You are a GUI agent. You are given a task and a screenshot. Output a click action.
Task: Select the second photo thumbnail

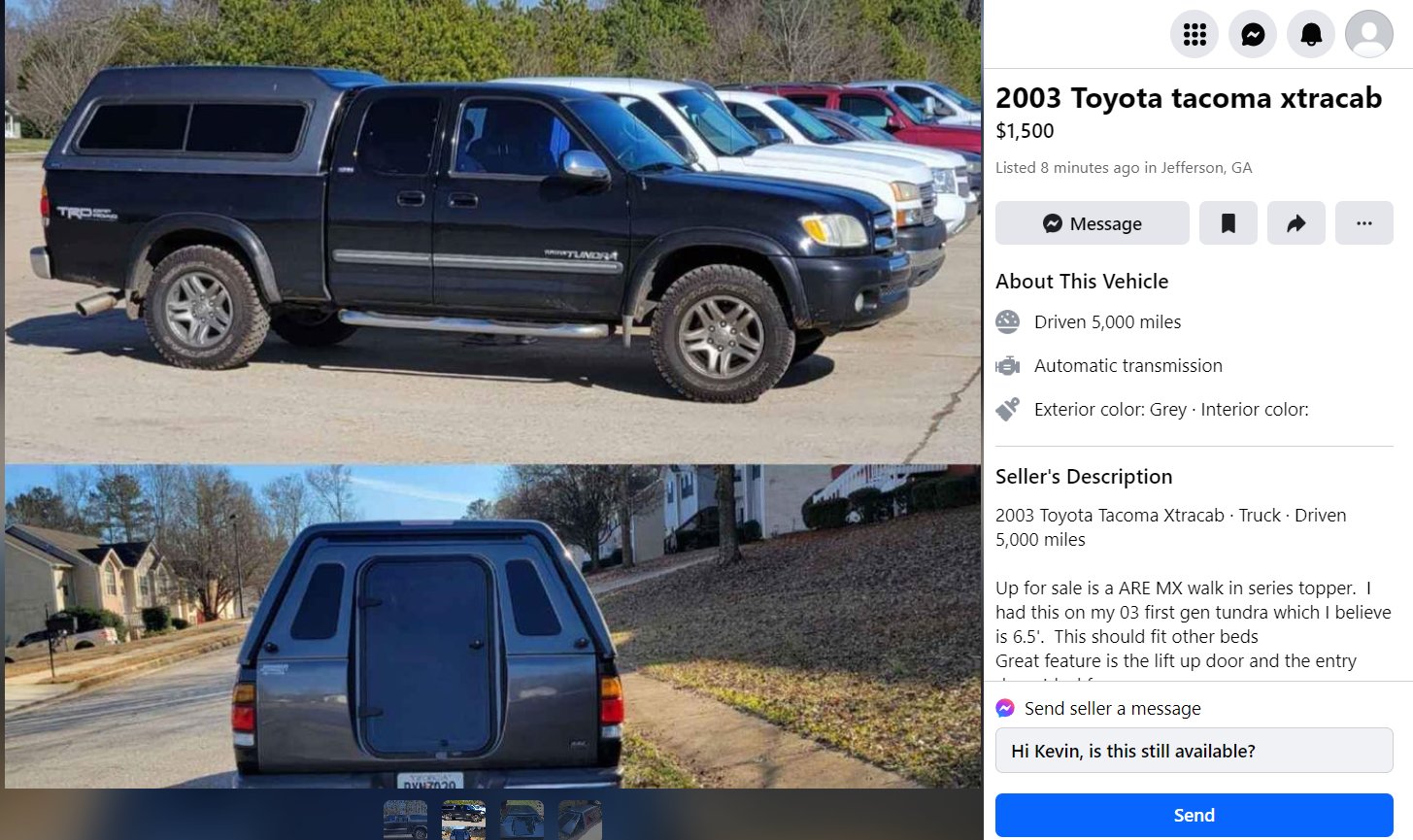[x=463, y=820]
